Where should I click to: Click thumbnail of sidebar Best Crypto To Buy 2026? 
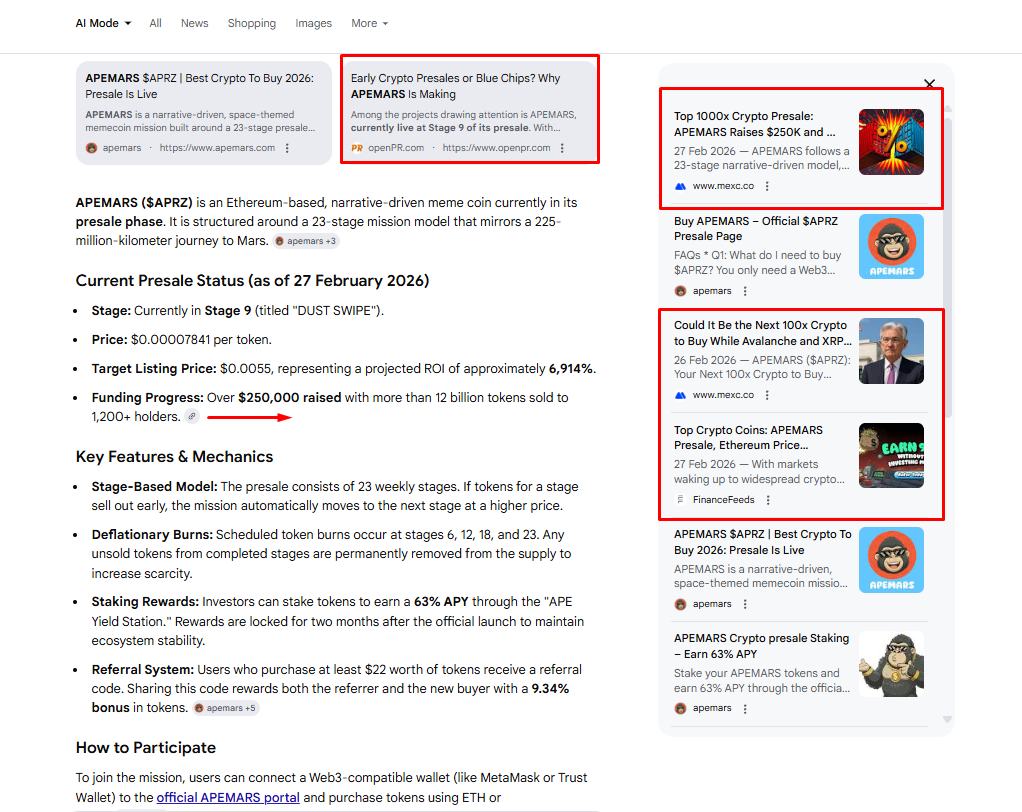point(891,560)
